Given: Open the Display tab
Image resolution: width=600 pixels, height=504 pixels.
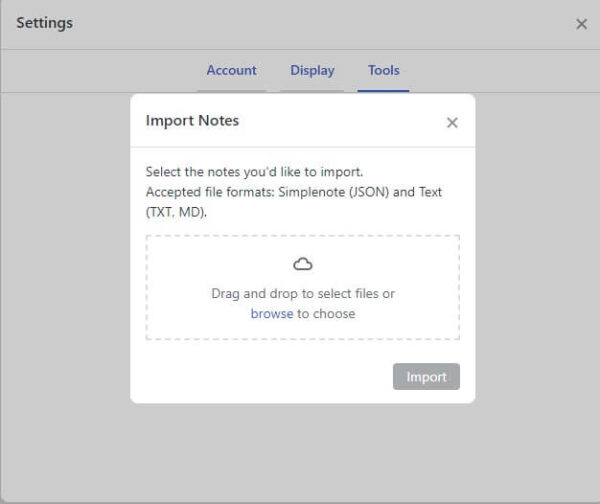Looking at the screenshot, I should [312, 71].
